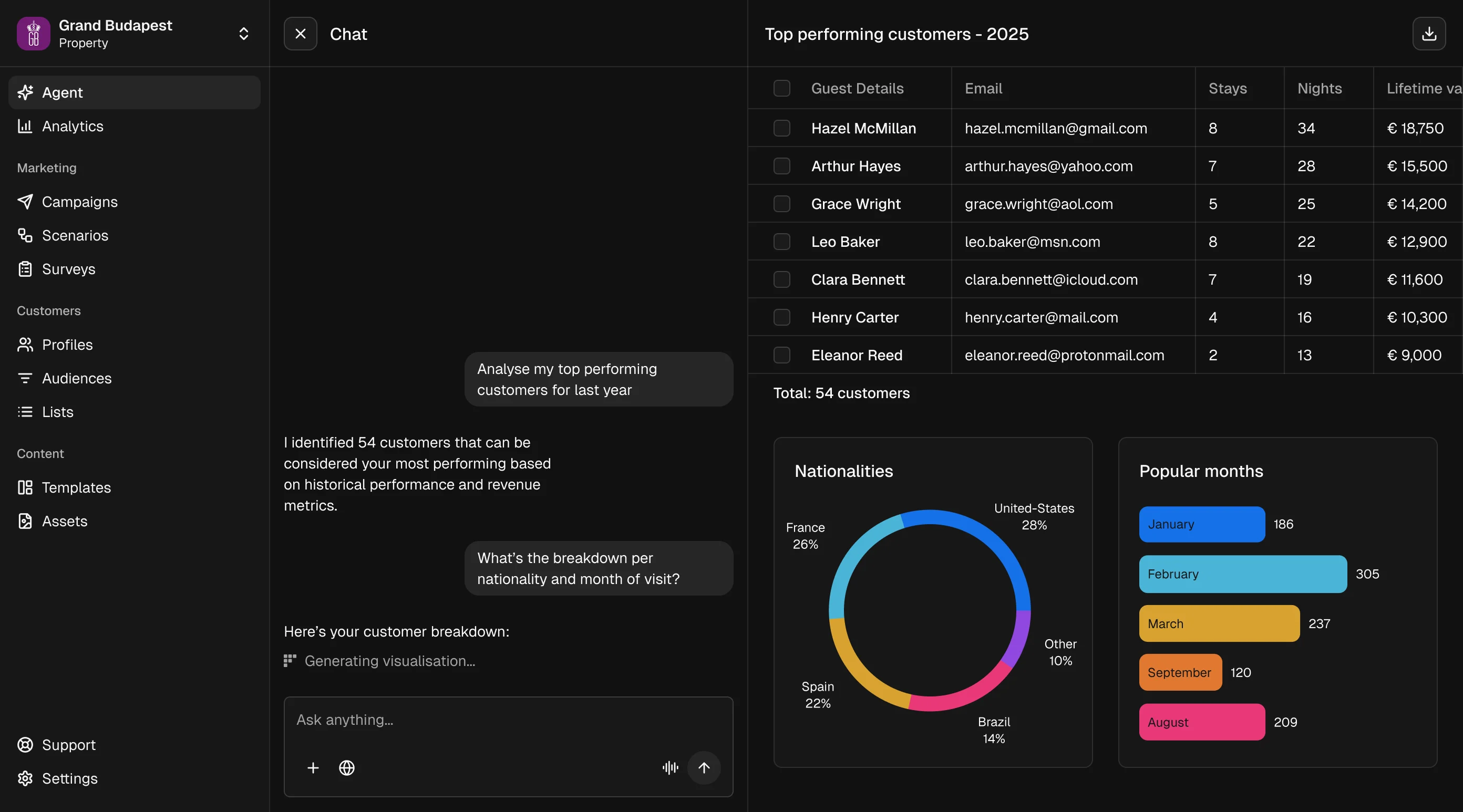The width and height of the screenshot is (1463, 812).
Task: Click the March bar in Popular months
Action: [x=1219, y=623]
